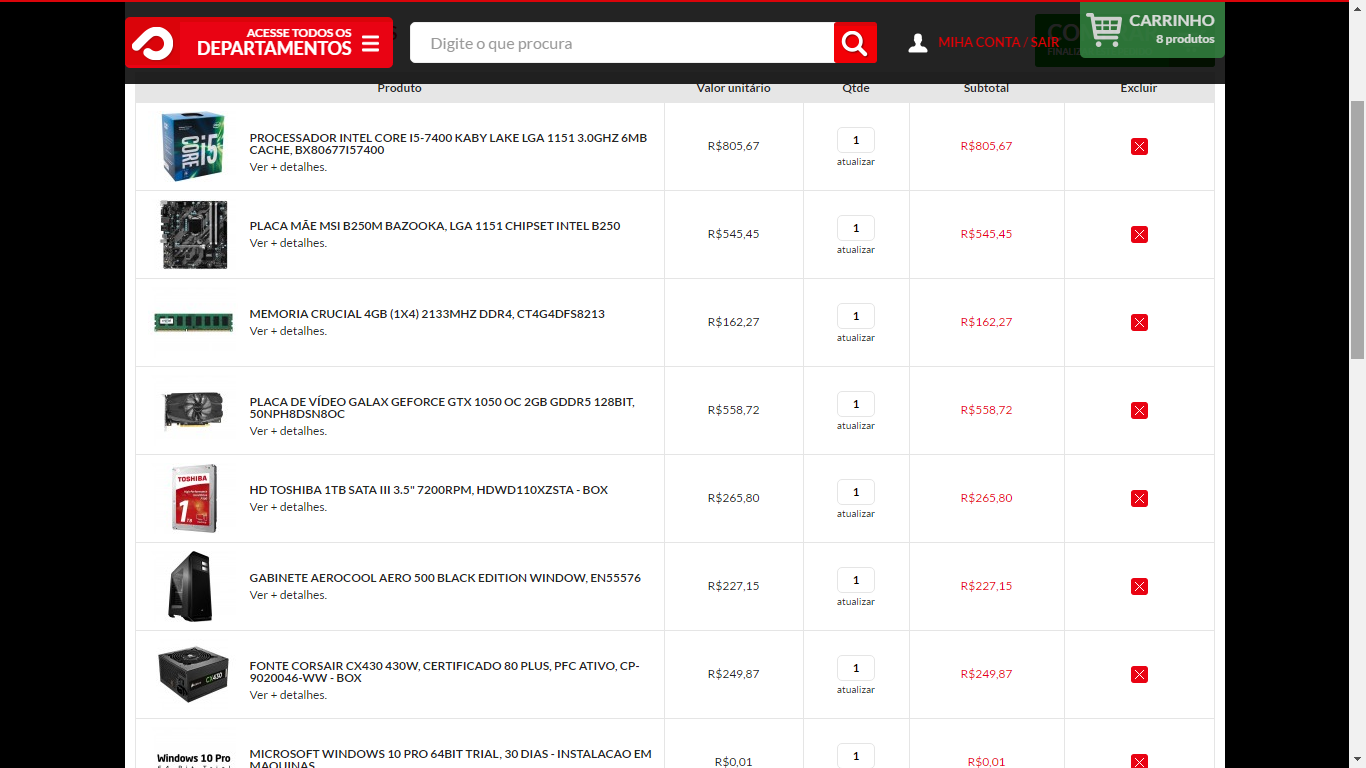The width and height of the screenshot is (1366, 768).
Task: Click the store logo icon
Action: (x=153, y=43)
